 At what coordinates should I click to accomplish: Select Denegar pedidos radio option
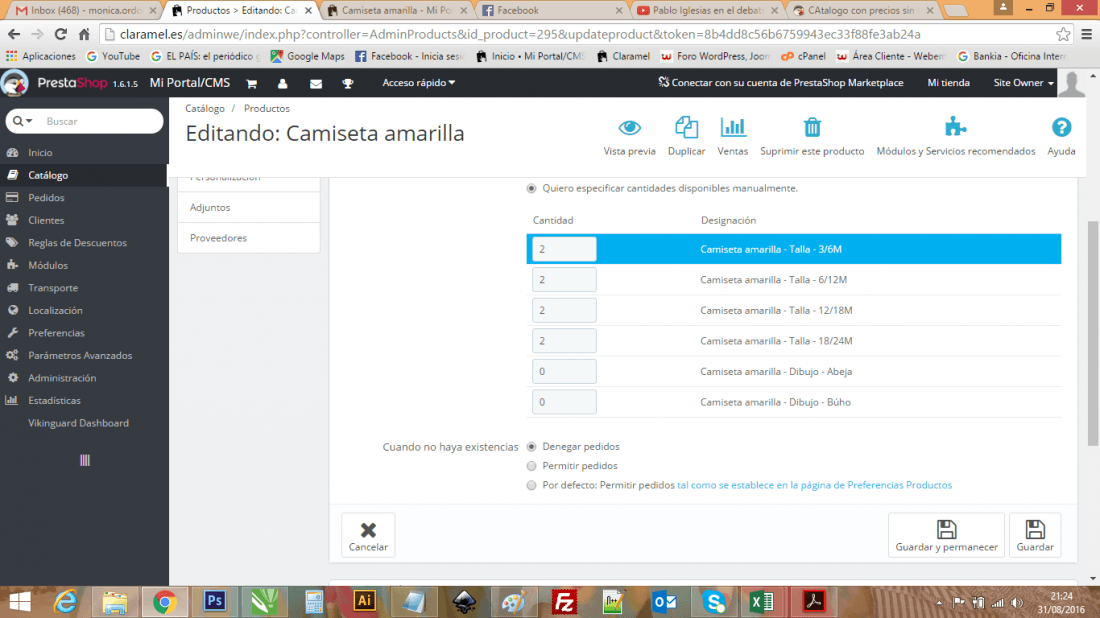pyautogui.click(x=531, y=447)
